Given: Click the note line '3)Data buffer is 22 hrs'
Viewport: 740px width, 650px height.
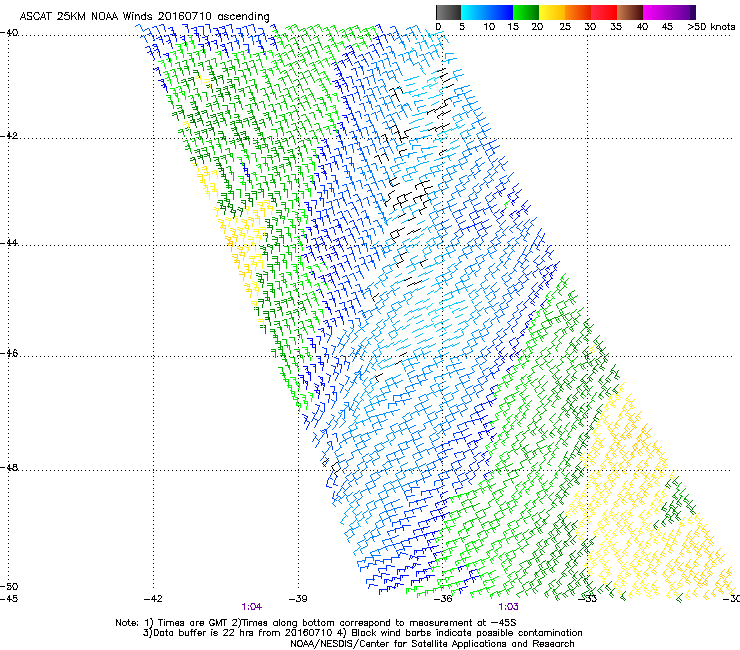Looking at the screenshot, I should pos(362,633).
